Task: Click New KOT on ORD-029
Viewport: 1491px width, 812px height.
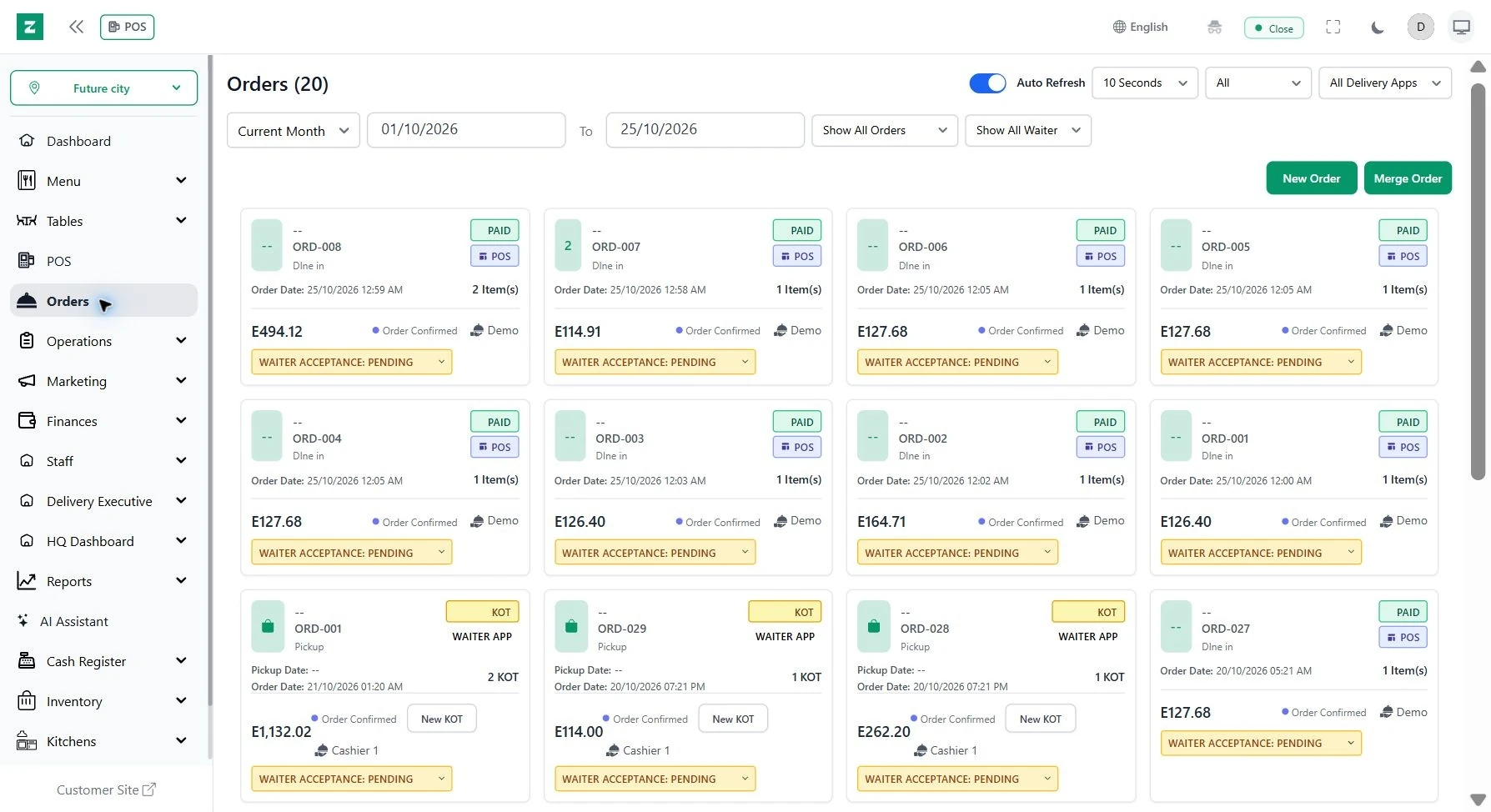Action: (733, 719)
